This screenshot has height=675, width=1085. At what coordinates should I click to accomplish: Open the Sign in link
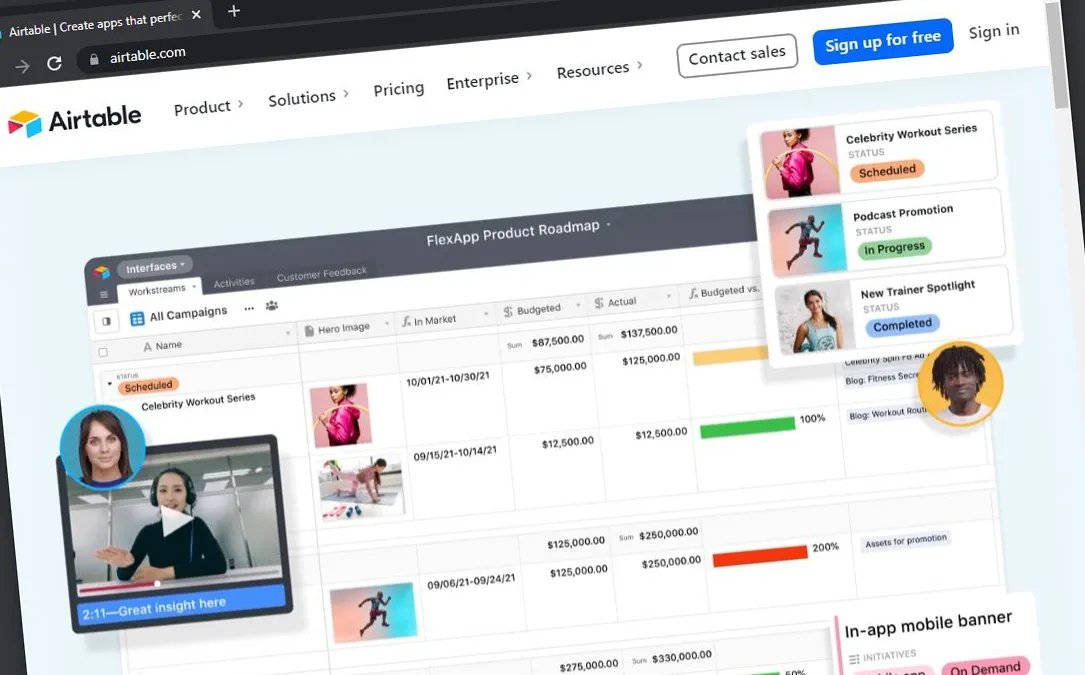click(994, 31)
